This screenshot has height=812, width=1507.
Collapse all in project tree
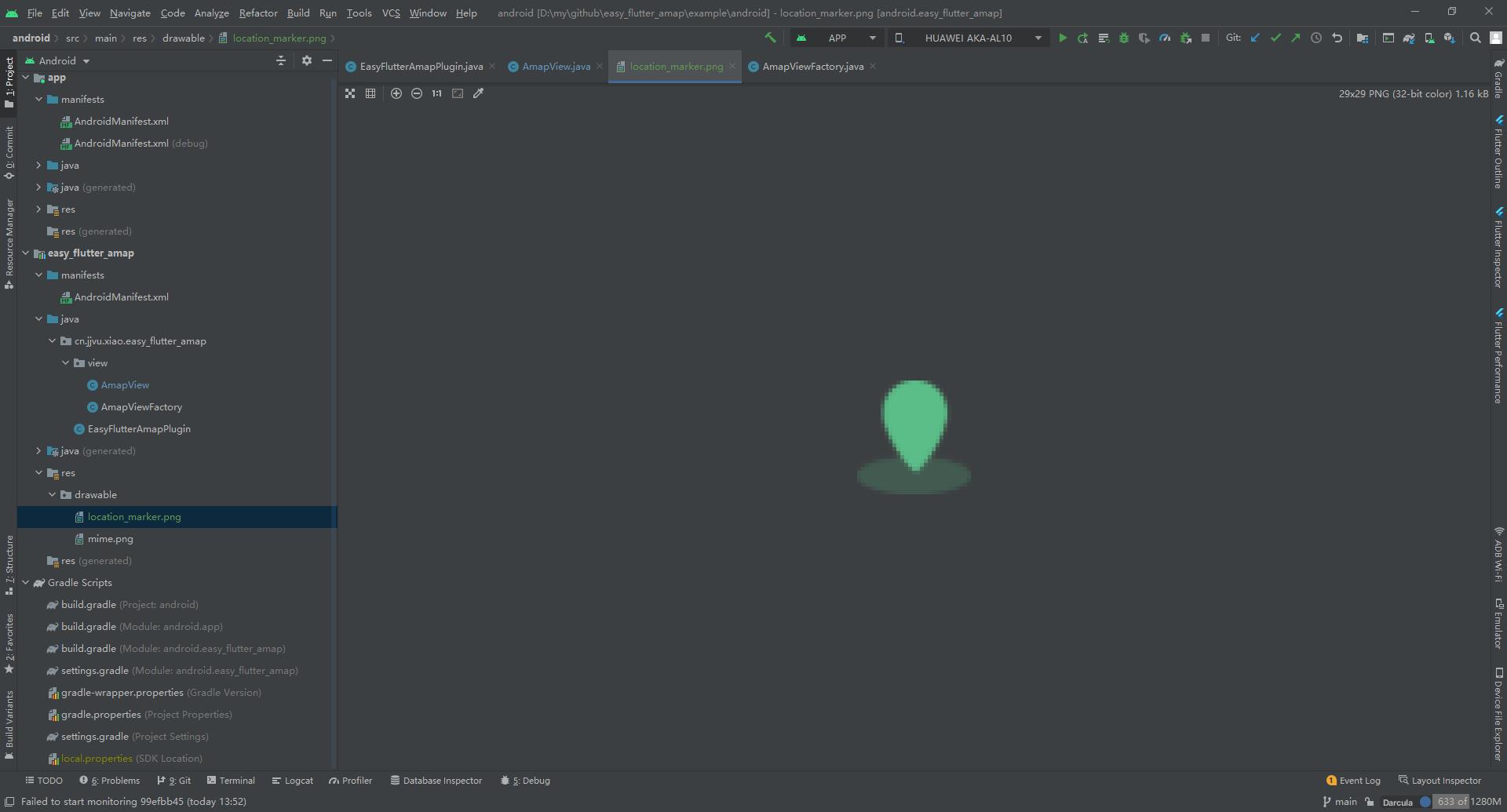point(281,60)
